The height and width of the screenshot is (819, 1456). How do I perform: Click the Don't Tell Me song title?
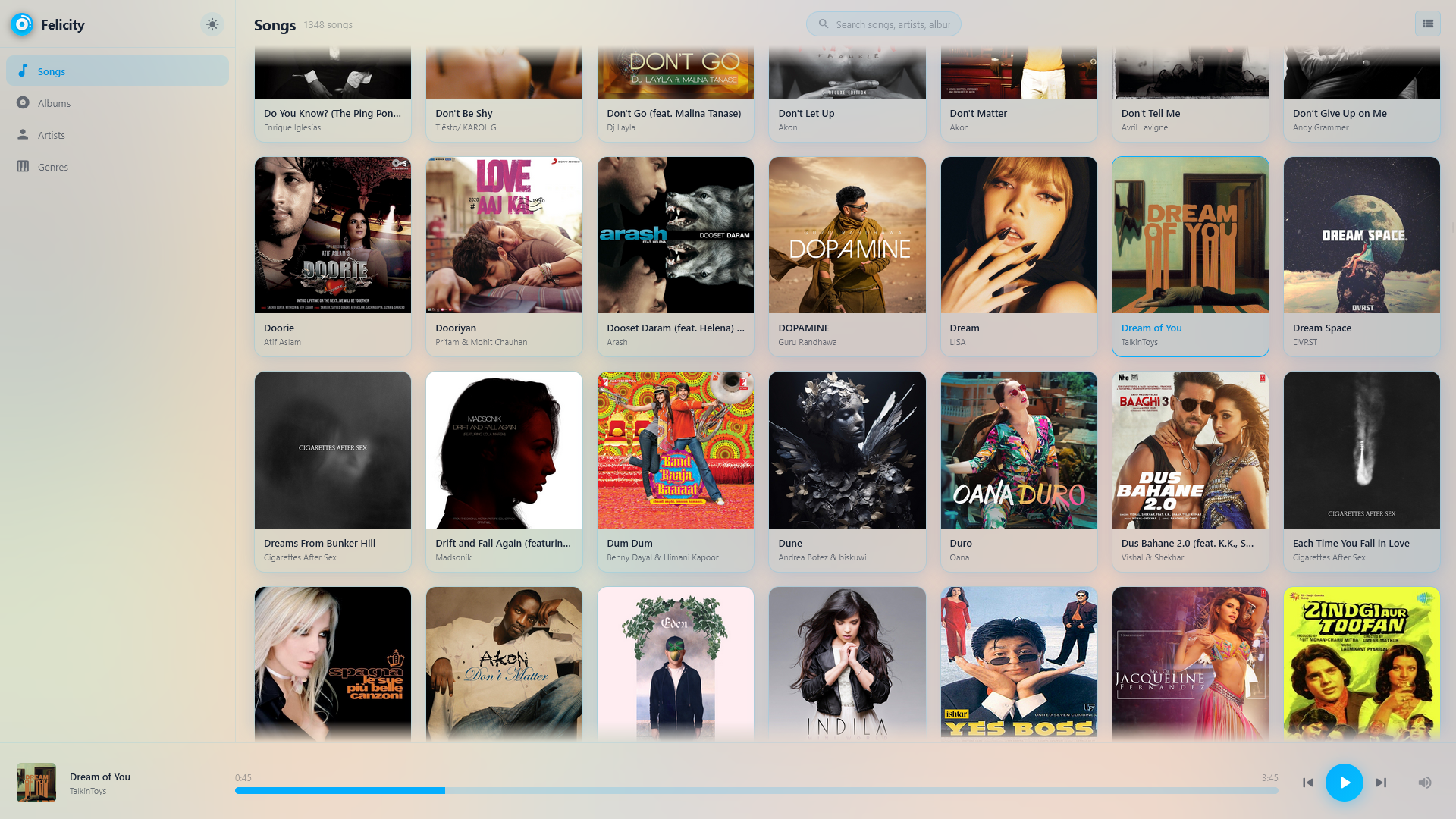(1150, 113)
